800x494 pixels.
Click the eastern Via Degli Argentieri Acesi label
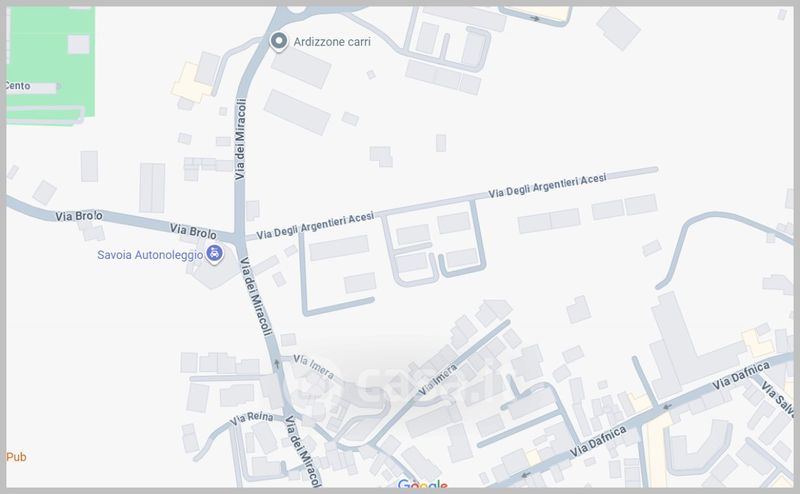547,185
